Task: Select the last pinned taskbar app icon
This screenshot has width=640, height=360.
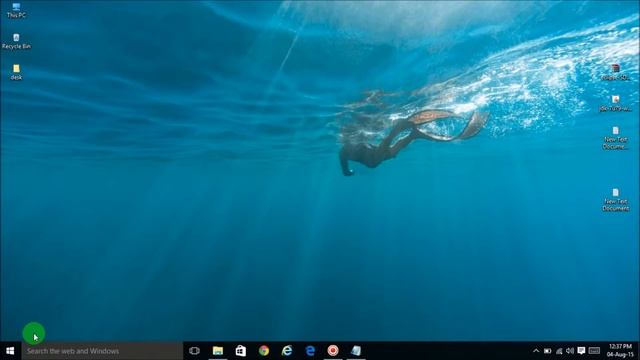Action: pos(356,351)
